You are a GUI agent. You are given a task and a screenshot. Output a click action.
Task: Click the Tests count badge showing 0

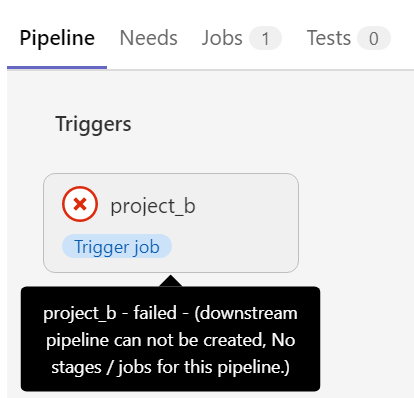374,38
